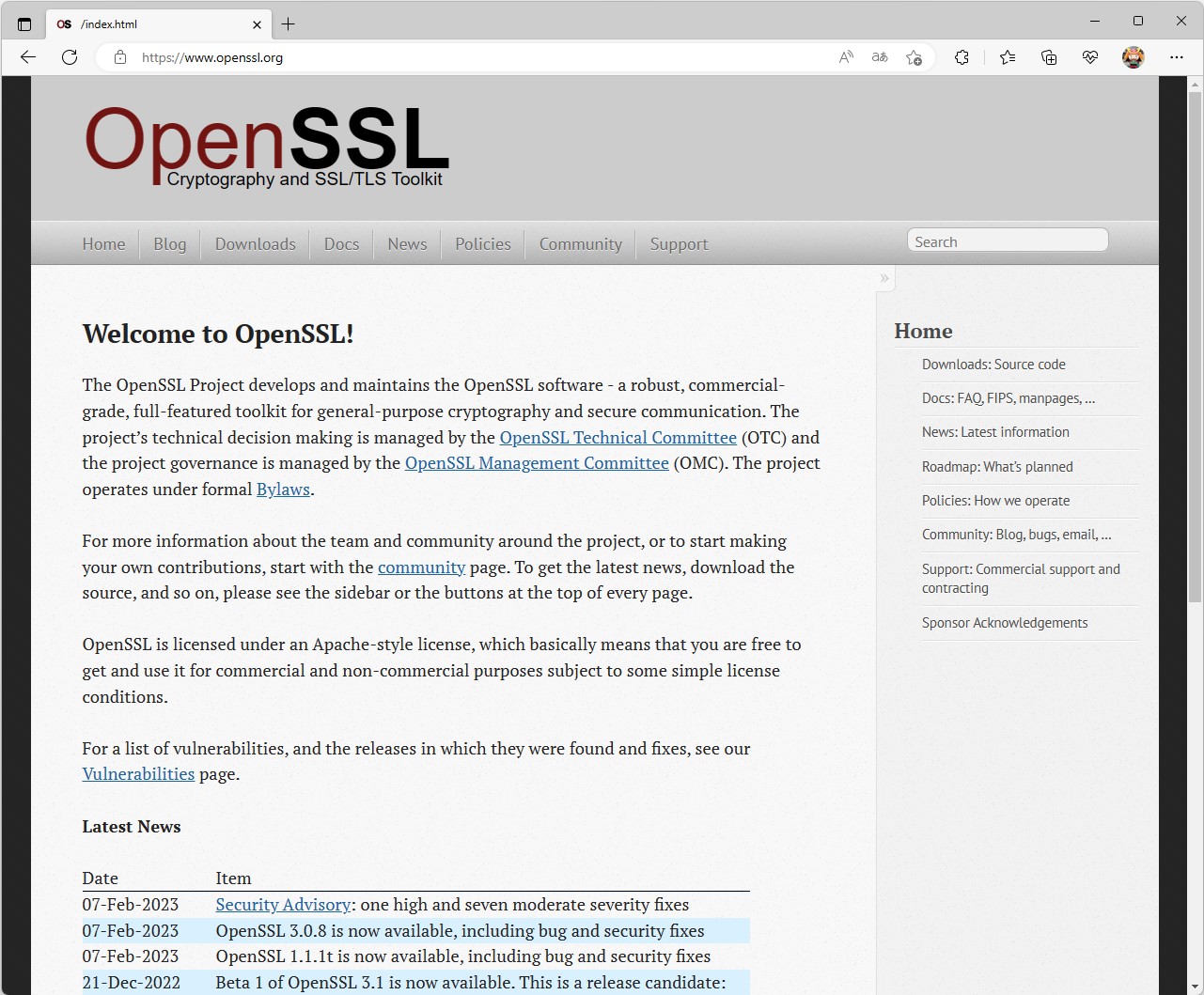Add this page to favorites
This screenshot has width=1204, height=995.
coord(913,57)
